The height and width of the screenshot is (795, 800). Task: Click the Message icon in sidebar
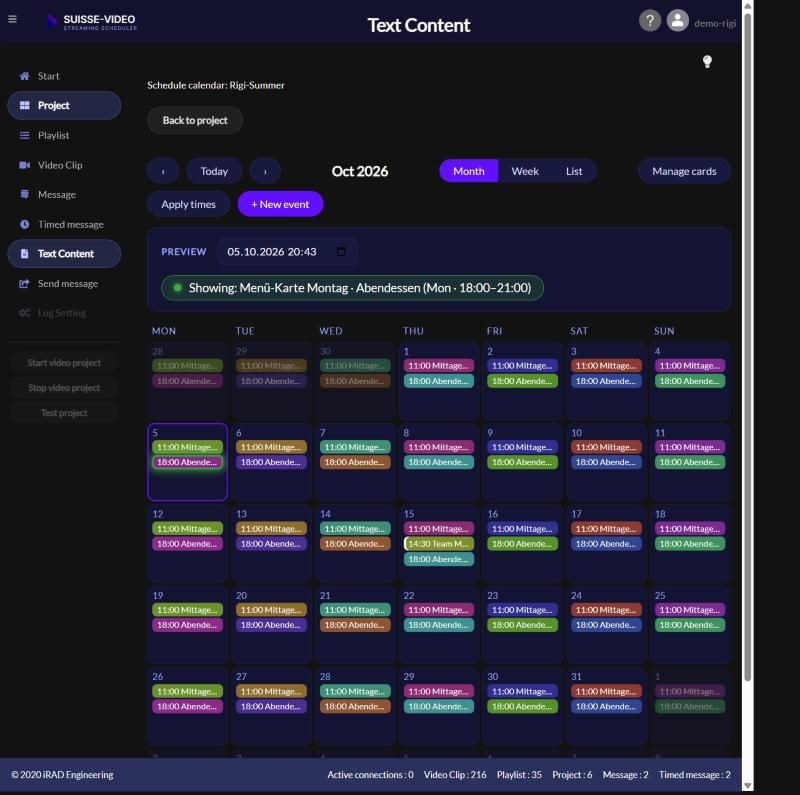24,194
